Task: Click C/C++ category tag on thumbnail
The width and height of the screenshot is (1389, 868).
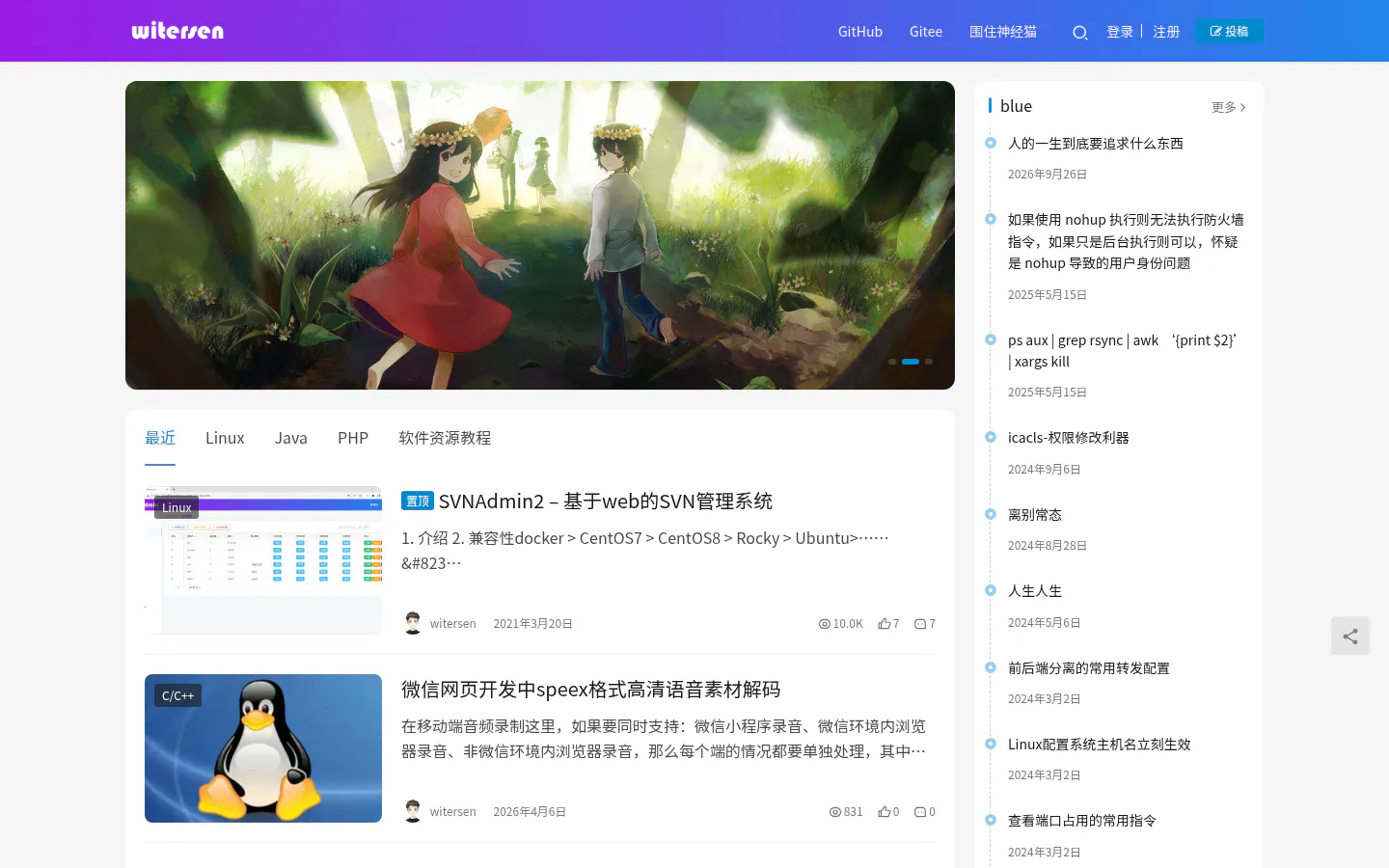Action: [177, 695]
